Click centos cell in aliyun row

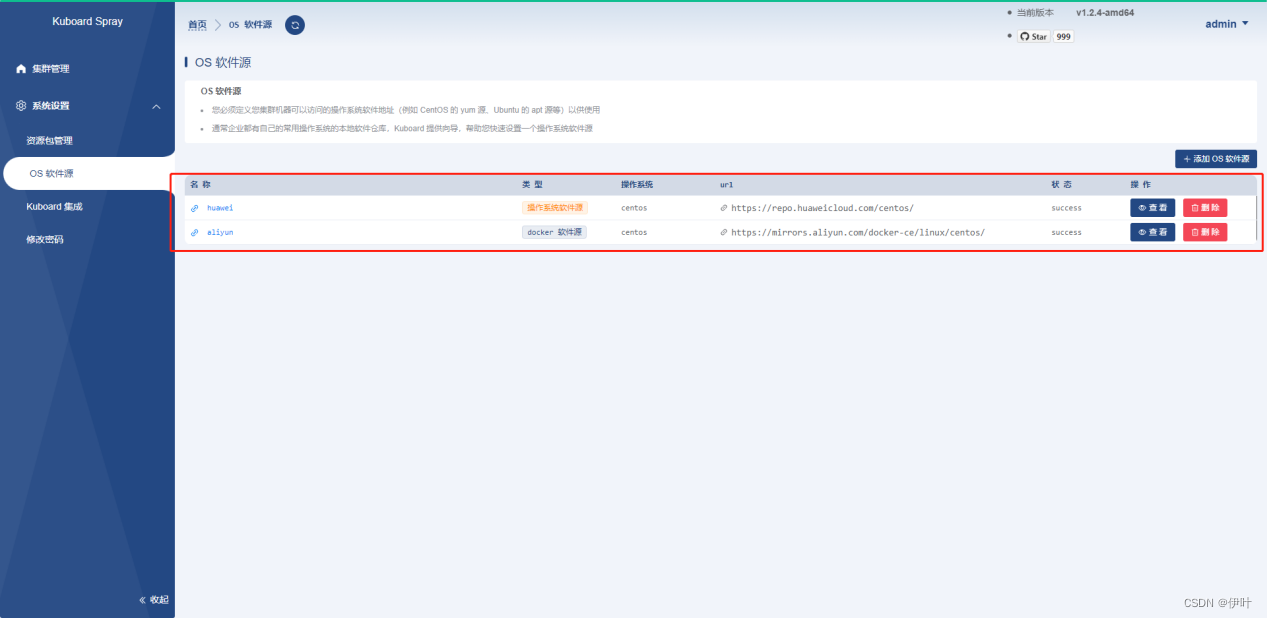coord(634,232)
